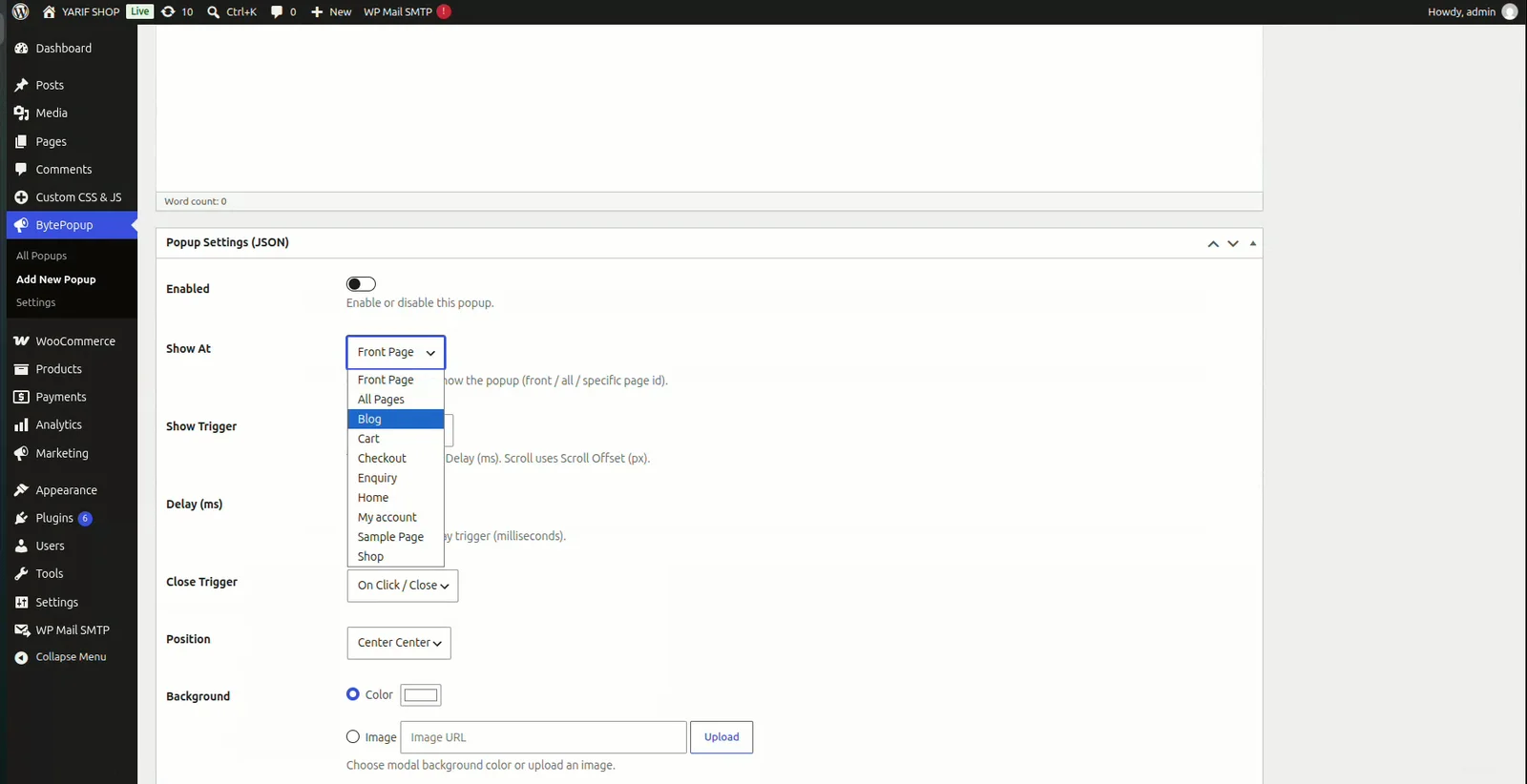1527x784 pixels.
Task: Click the Users person icon
Action: click(21, 546)
